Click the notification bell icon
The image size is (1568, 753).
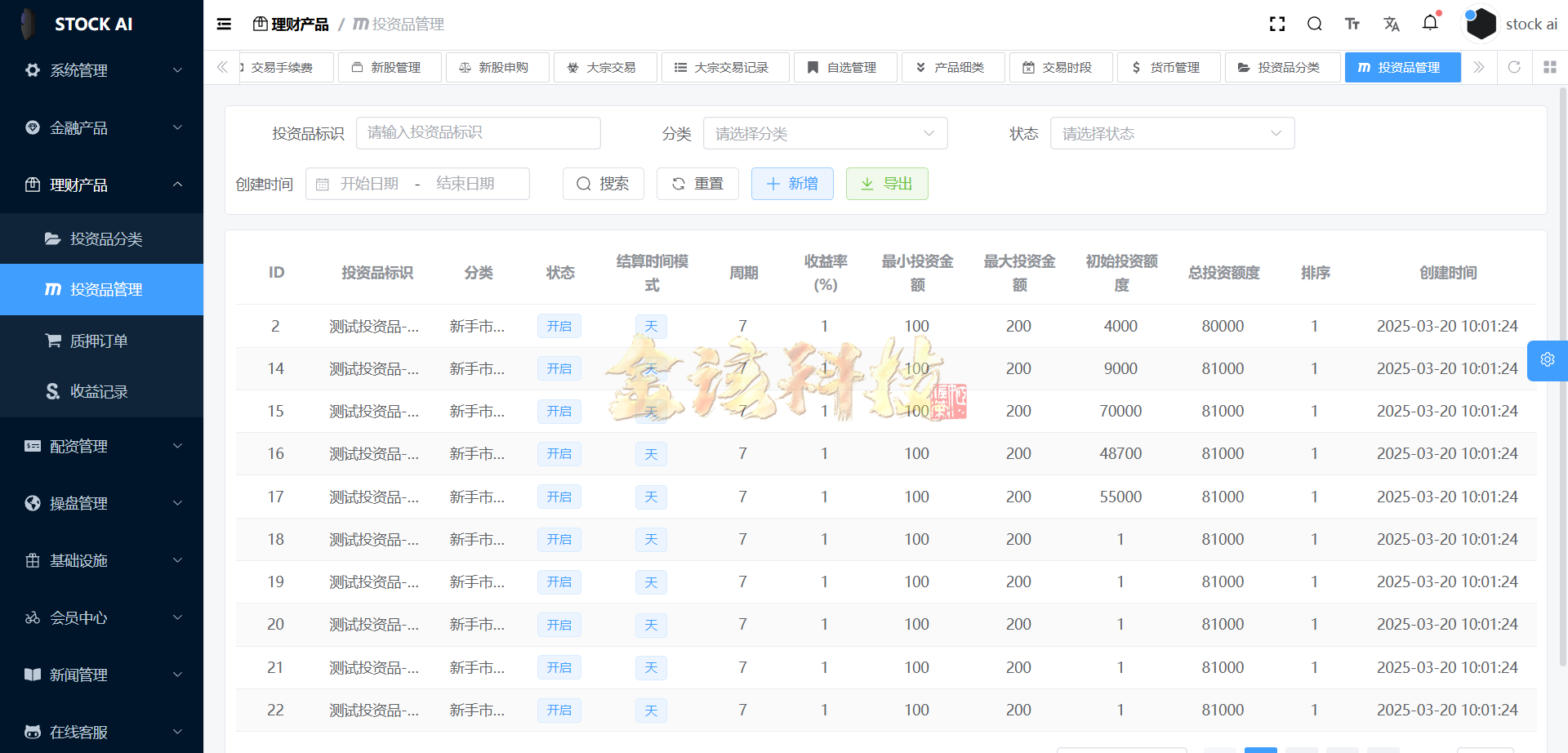click(x=1430, y=24)
